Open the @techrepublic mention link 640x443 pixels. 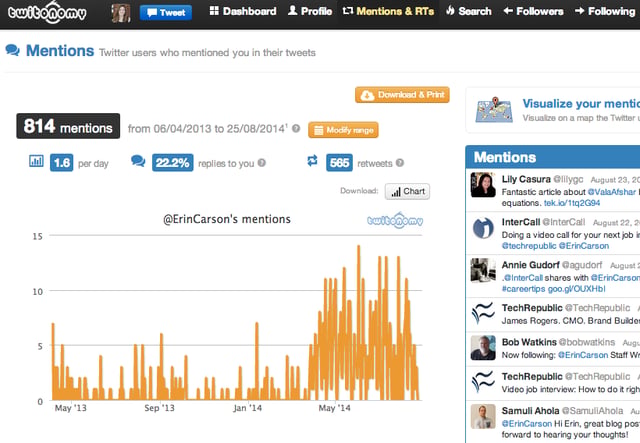point(529,246)
